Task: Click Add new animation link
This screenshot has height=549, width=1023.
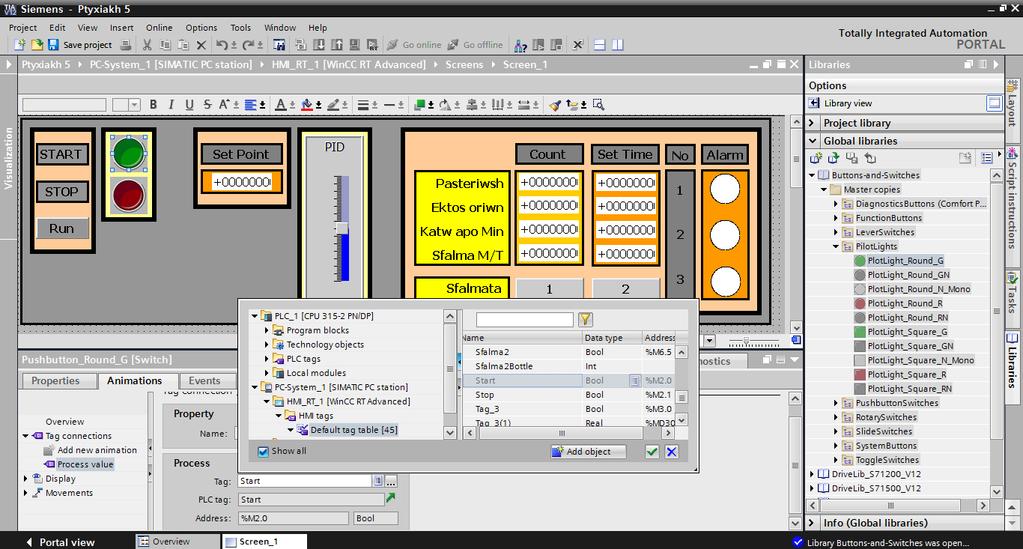Action: (x=97, y=450)
